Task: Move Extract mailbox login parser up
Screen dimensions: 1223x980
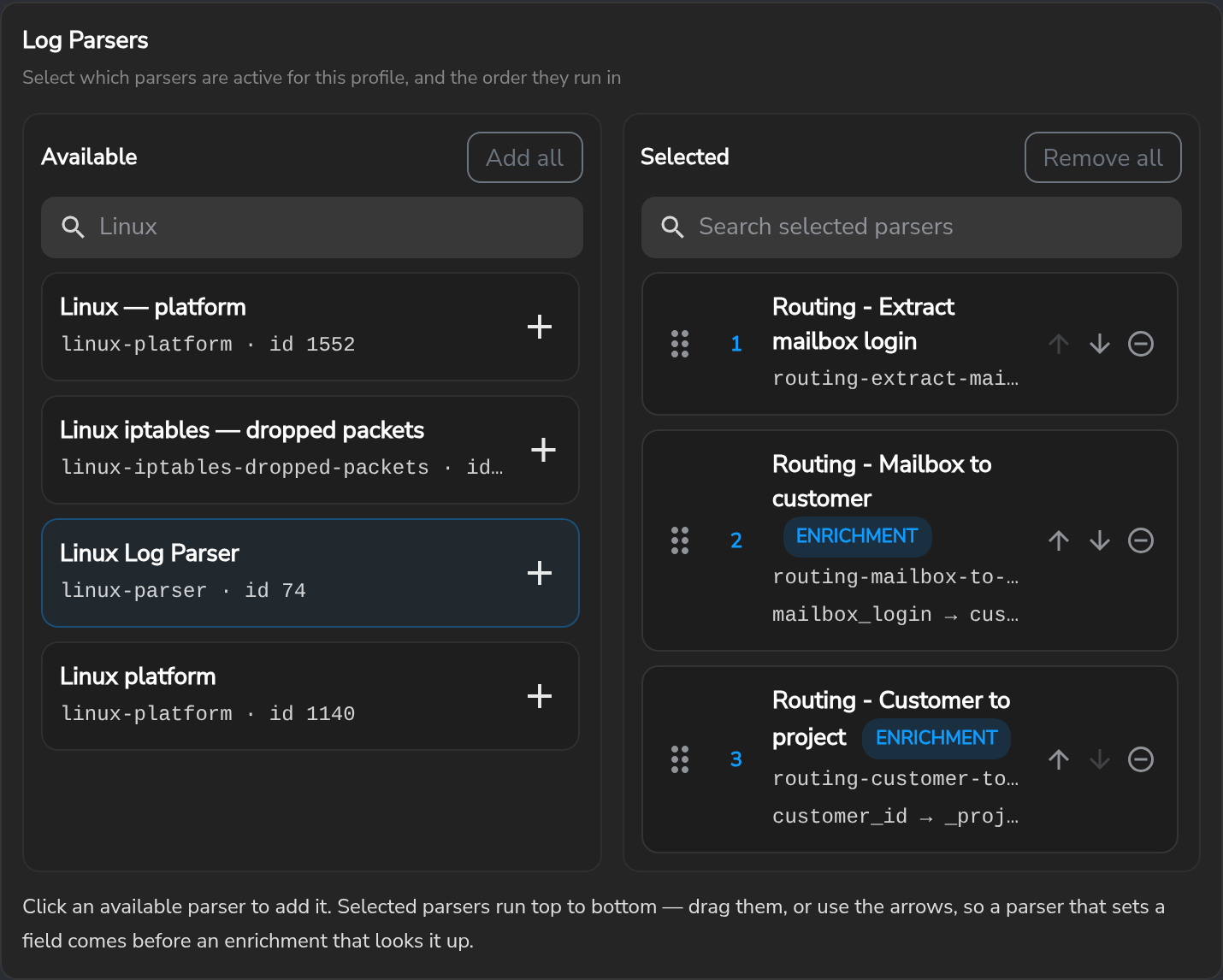Action: (1059, 344)
